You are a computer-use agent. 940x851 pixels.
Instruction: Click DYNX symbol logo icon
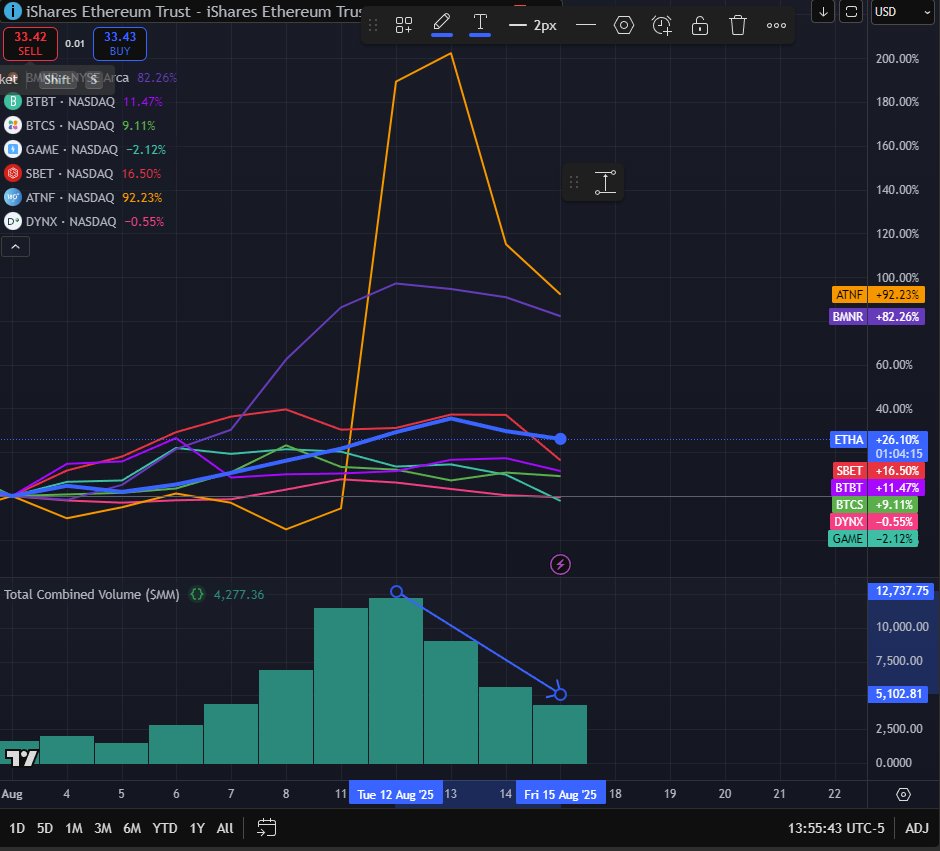coord(13,222)
